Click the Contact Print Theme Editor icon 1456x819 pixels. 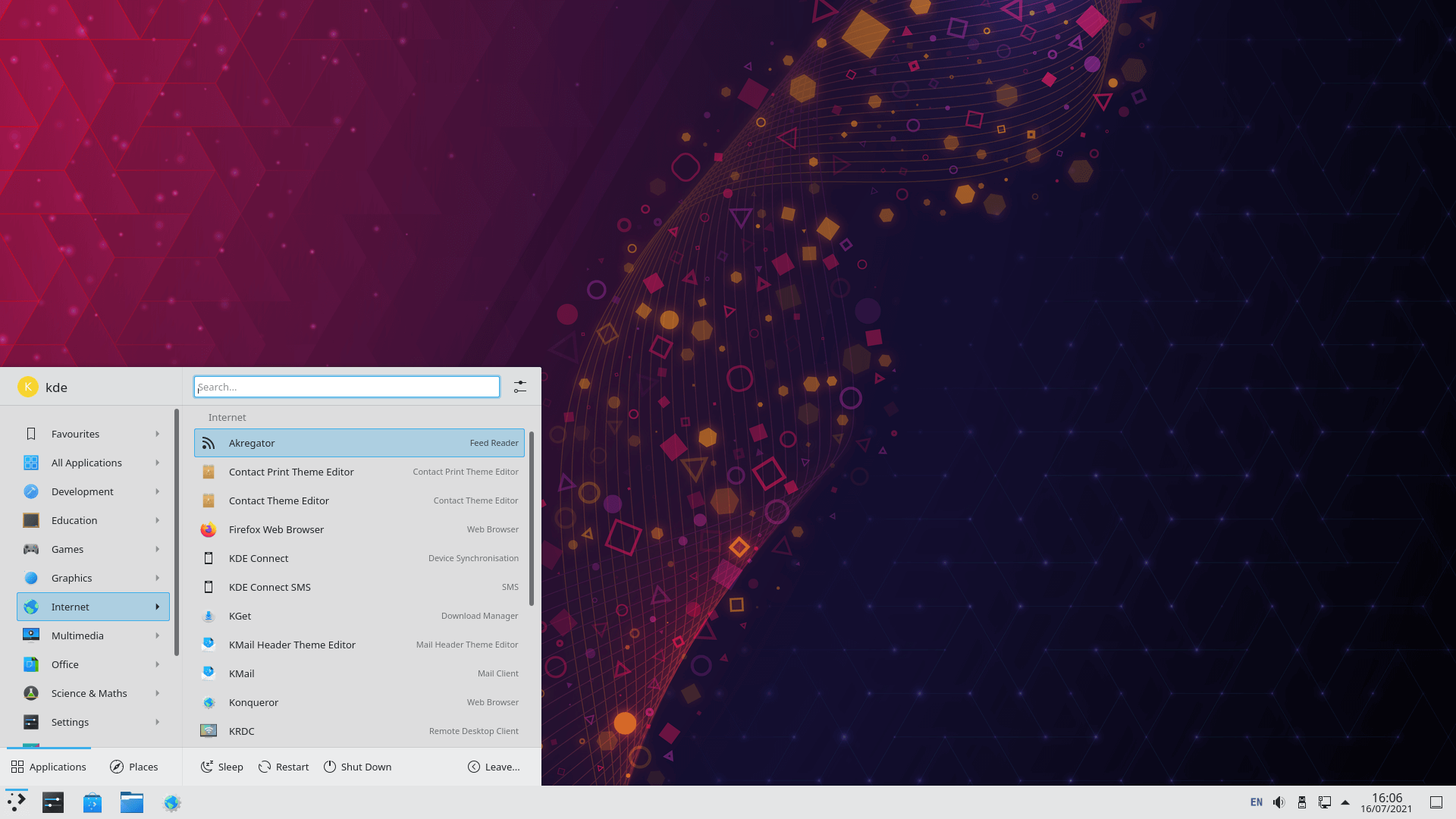[209, 472]
